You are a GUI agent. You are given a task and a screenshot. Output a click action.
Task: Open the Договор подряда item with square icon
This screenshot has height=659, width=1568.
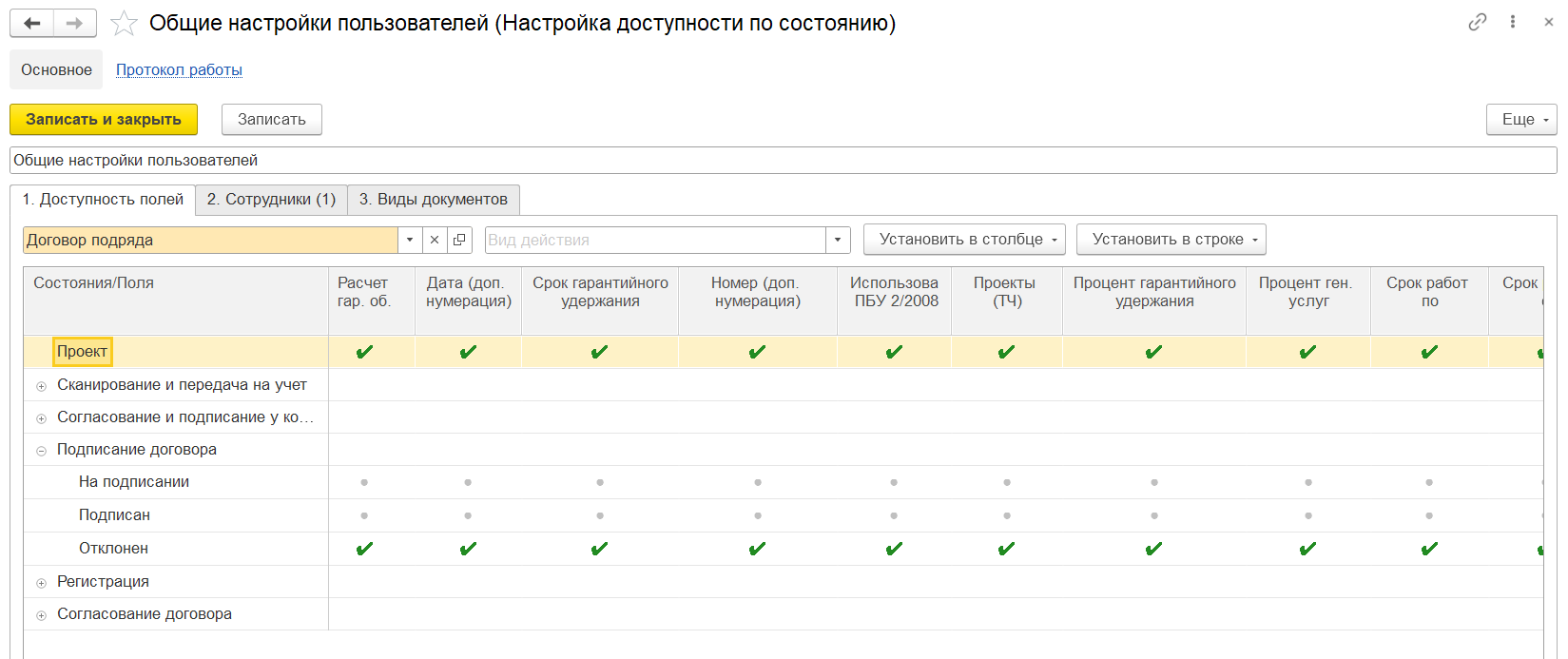point(459,240)
